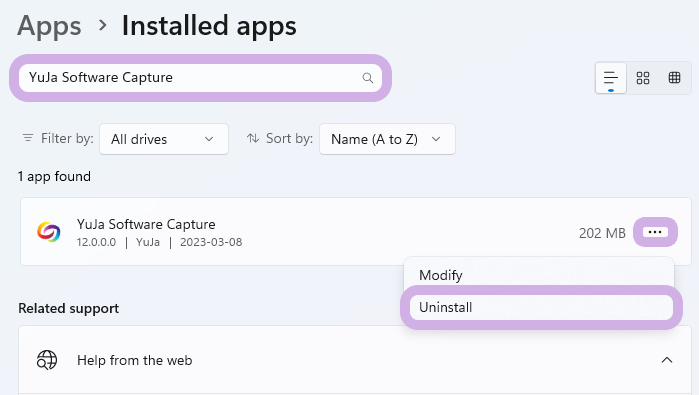The height and width of the screenshot is (395, 699).
Task: Open the three-dot menu for YuJa Software Capture
Action: coord(655,232)
